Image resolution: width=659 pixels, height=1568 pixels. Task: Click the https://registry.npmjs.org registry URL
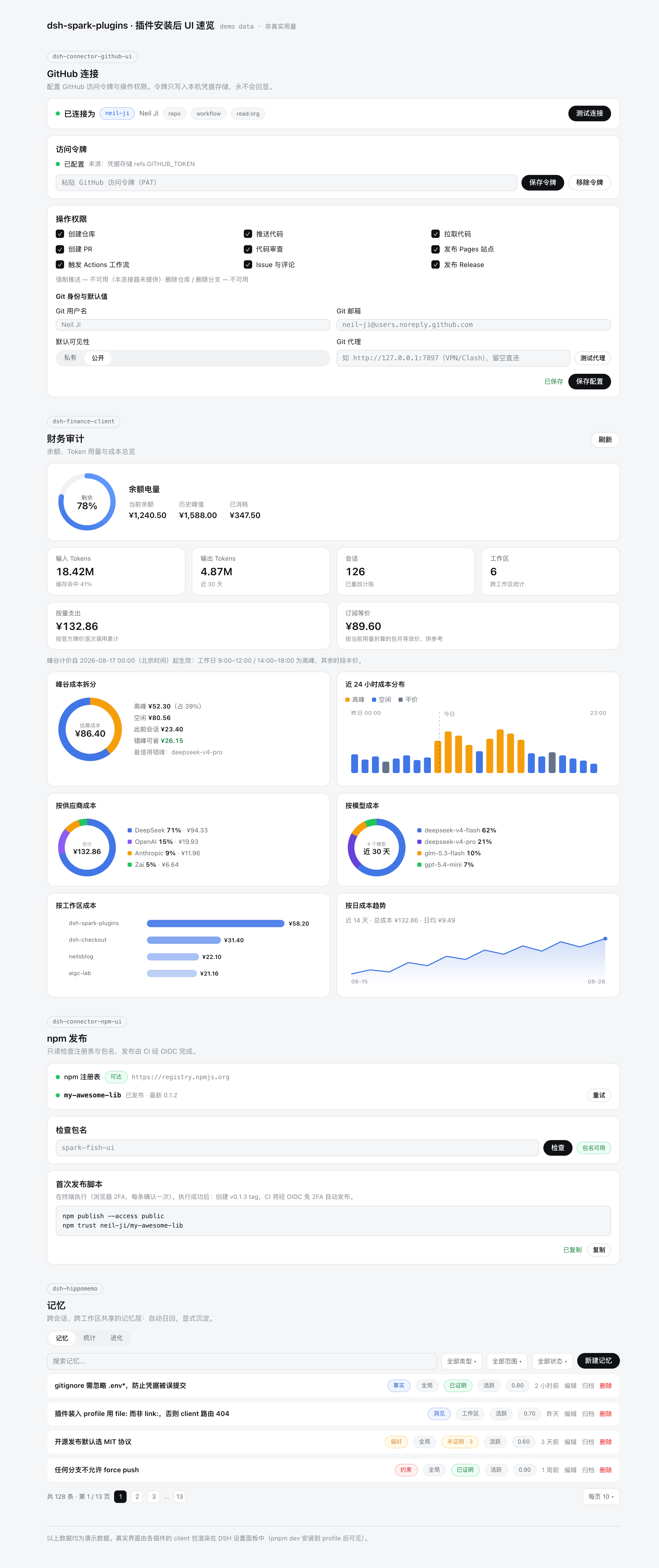pos(180,1077)
